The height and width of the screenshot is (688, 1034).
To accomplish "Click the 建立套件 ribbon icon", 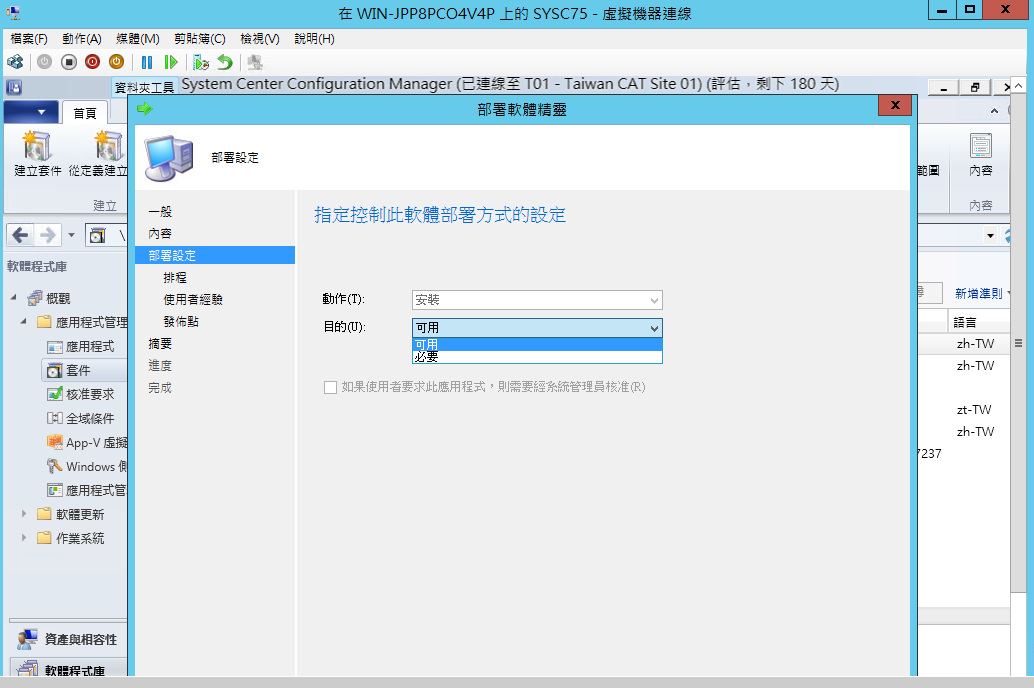I will pos(37,146).
